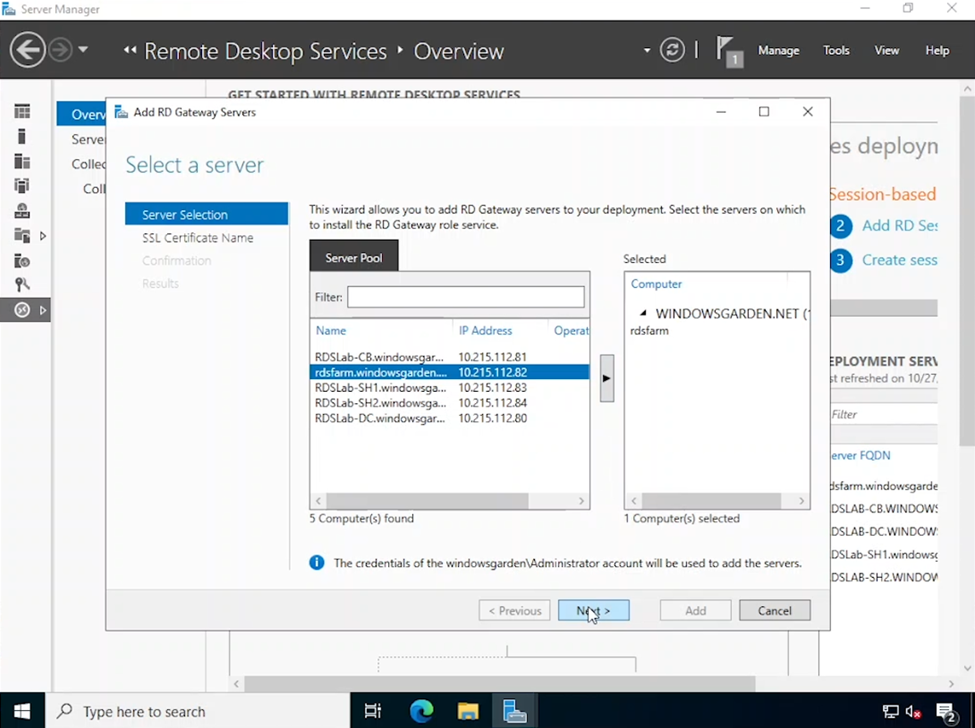Open File Explorer from taskbar

point(468,711)
